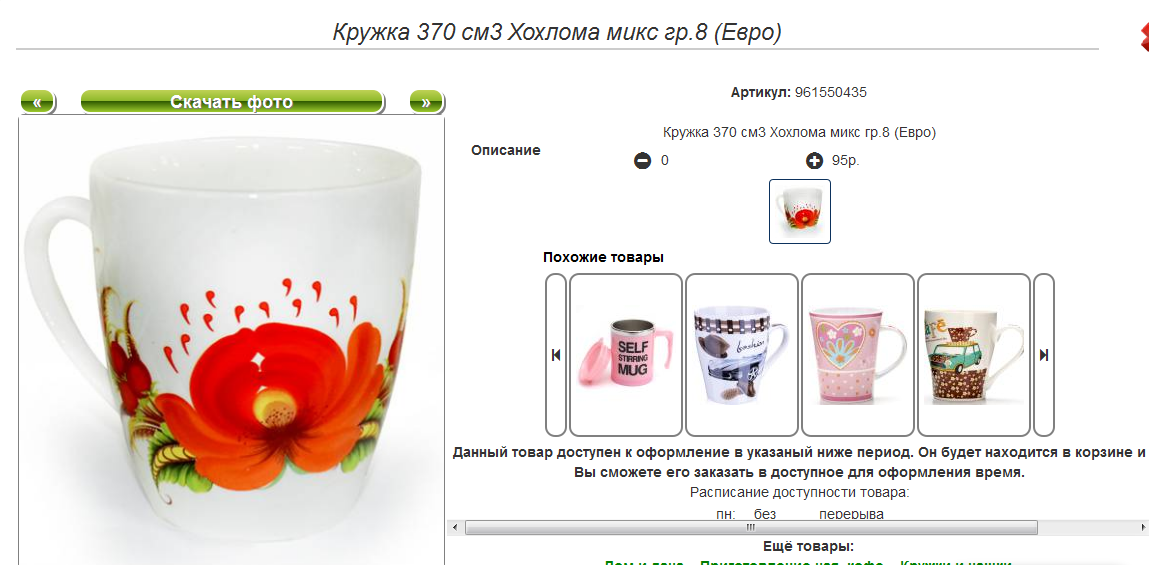Open the Дом и дача category link
Image resolution: width=1149 pixels, height=565 pixels.
click(643, 563)
